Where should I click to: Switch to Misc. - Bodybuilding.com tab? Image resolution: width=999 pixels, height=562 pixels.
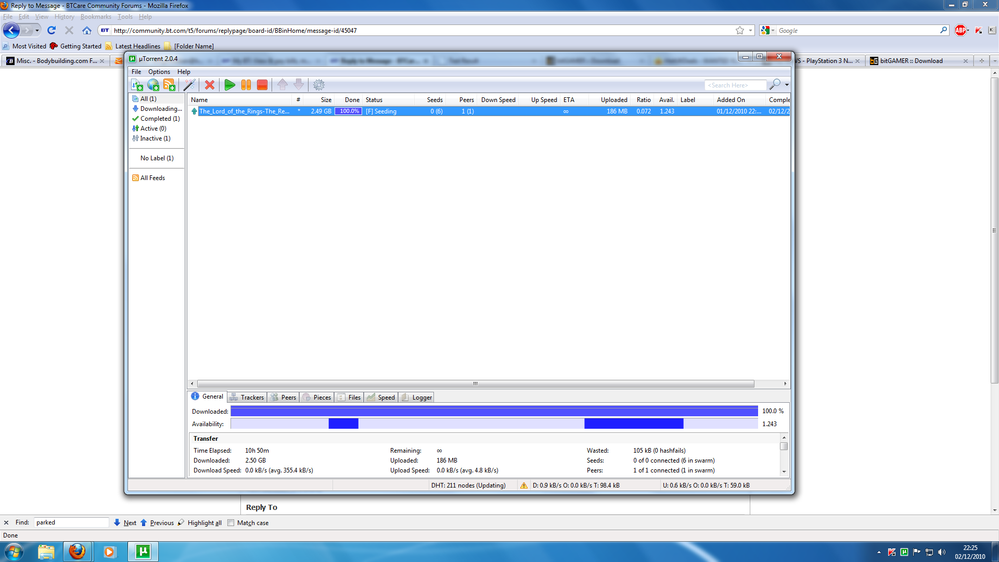tap(55, 61)
